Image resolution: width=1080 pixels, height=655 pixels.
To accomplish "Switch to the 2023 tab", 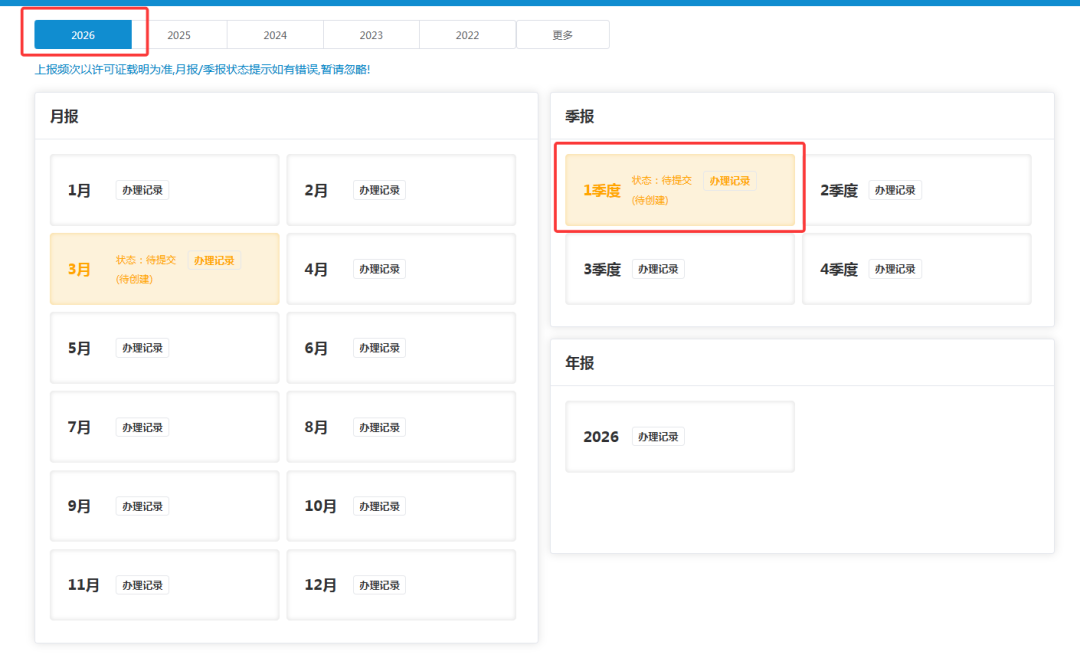I will point(371,35).
